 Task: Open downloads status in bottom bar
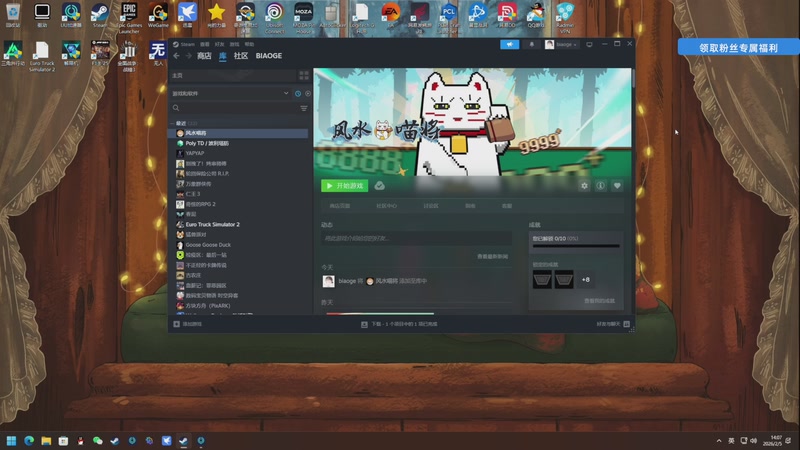(399, 324)
